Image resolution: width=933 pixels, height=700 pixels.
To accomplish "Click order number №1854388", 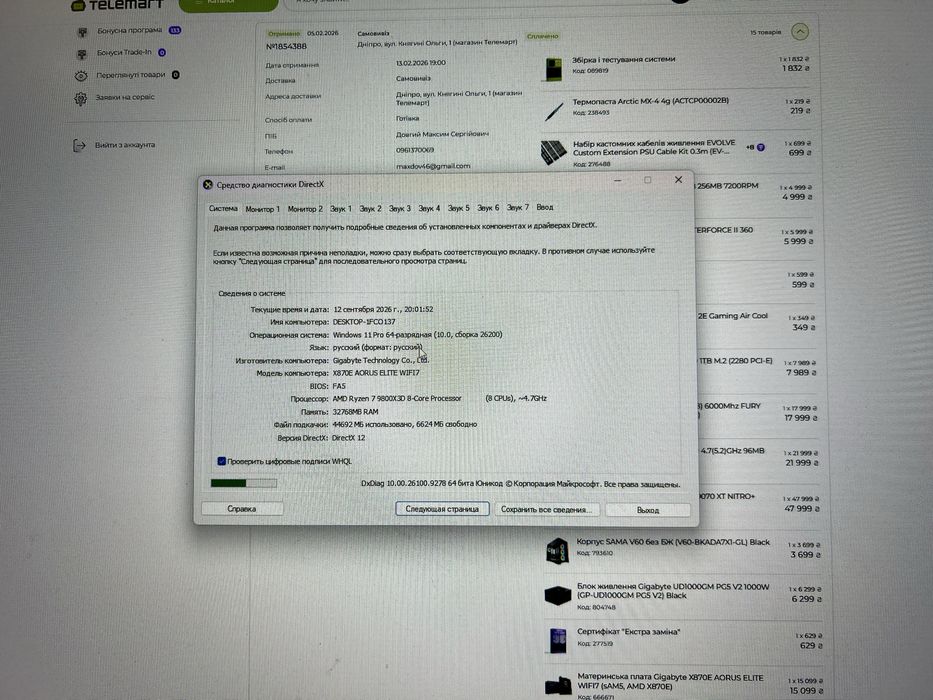I will pyautogui.click(x=286, y=46).
